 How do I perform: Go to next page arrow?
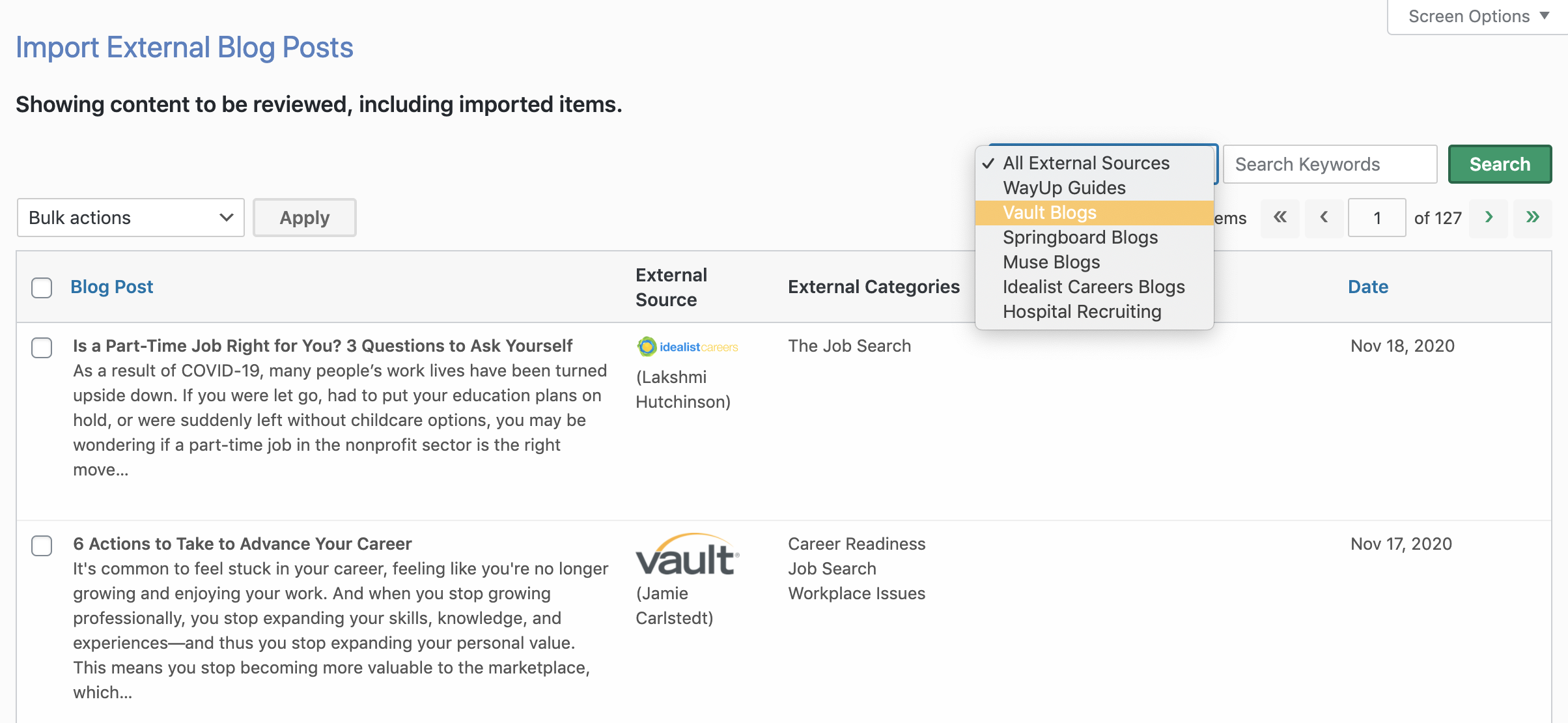click(1489, 218)
